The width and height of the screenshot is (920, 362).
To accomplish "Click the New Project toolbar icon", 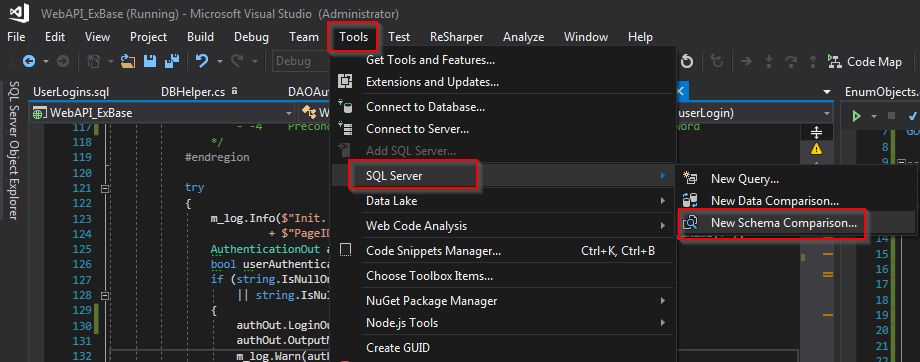I will coord(94,61).
